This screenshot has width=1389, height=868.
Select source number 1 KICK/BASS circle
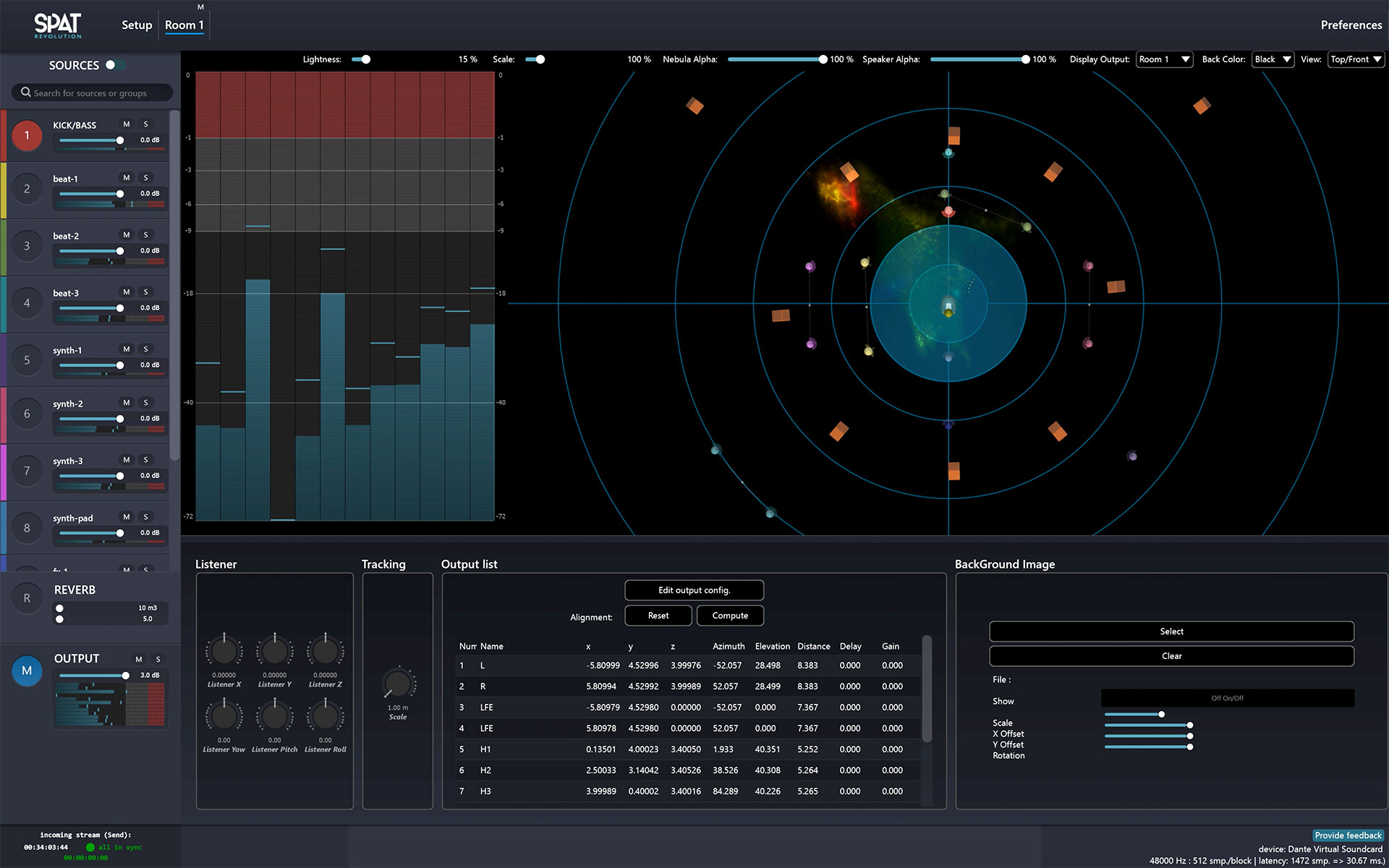(27, 135)
